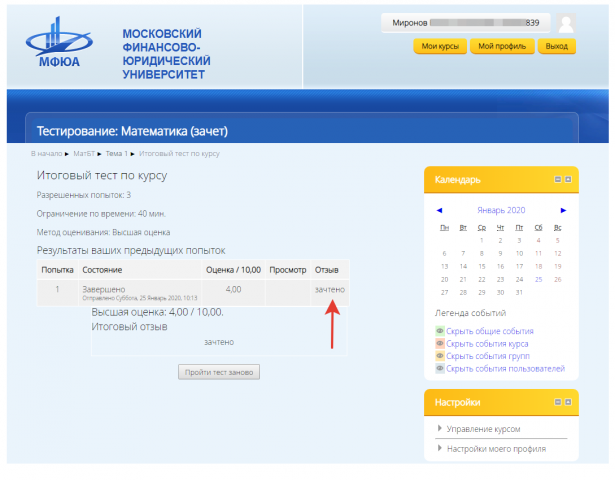
Task: Click the Выход logout button
Action: click(x=557, y=46)
